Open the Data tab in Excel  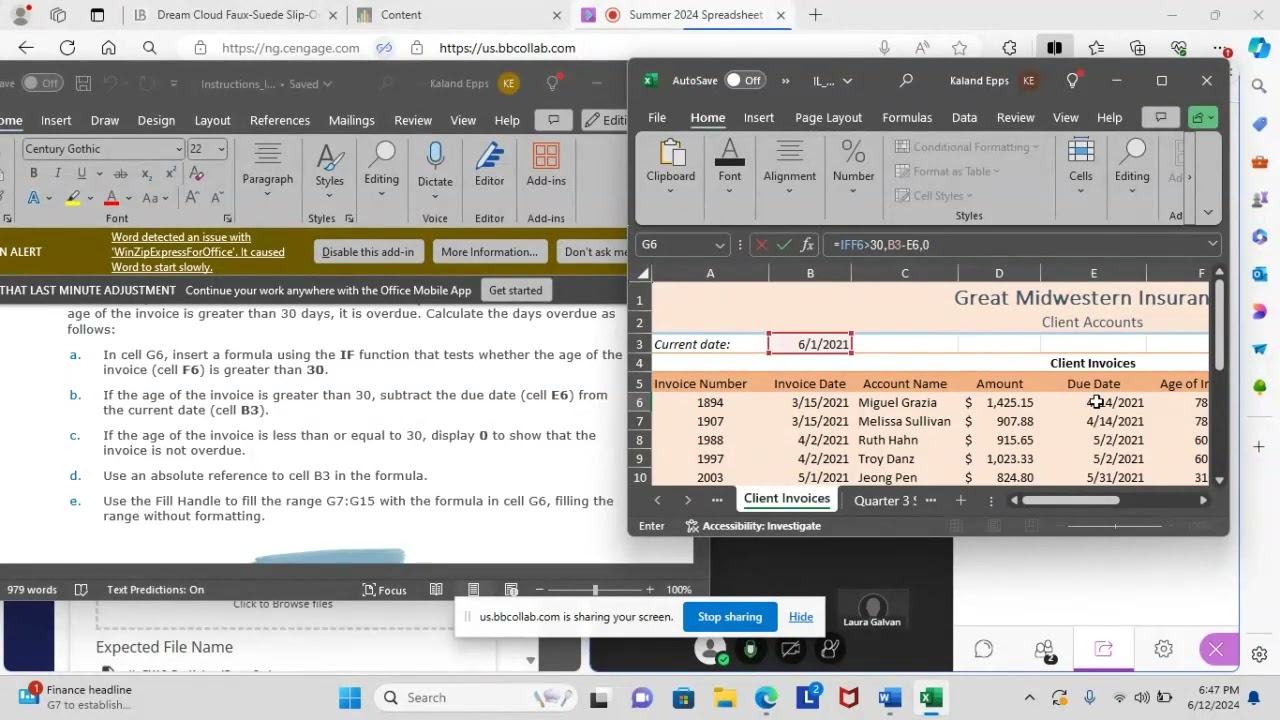pos(964,118)
